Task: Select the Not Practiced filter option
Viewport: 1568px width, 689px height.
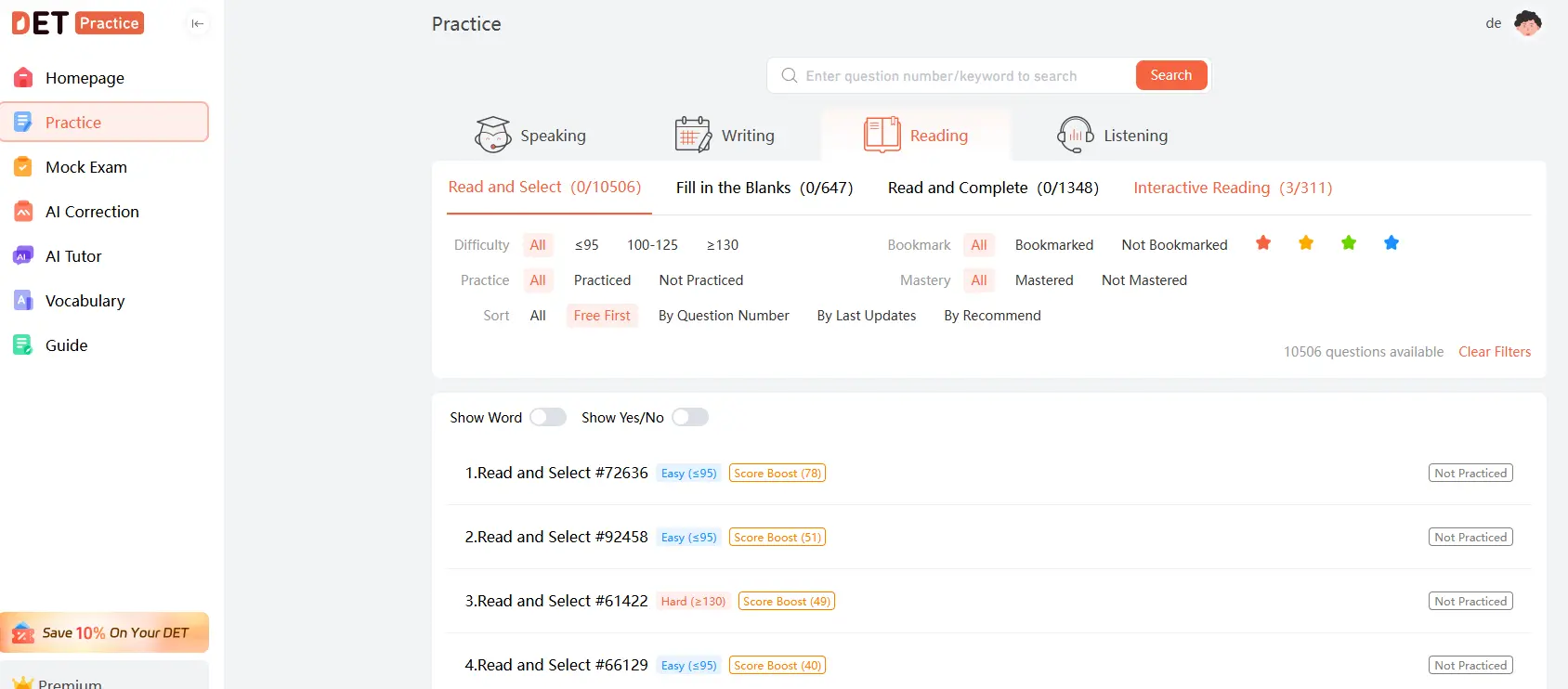Action: coord(700,280)
